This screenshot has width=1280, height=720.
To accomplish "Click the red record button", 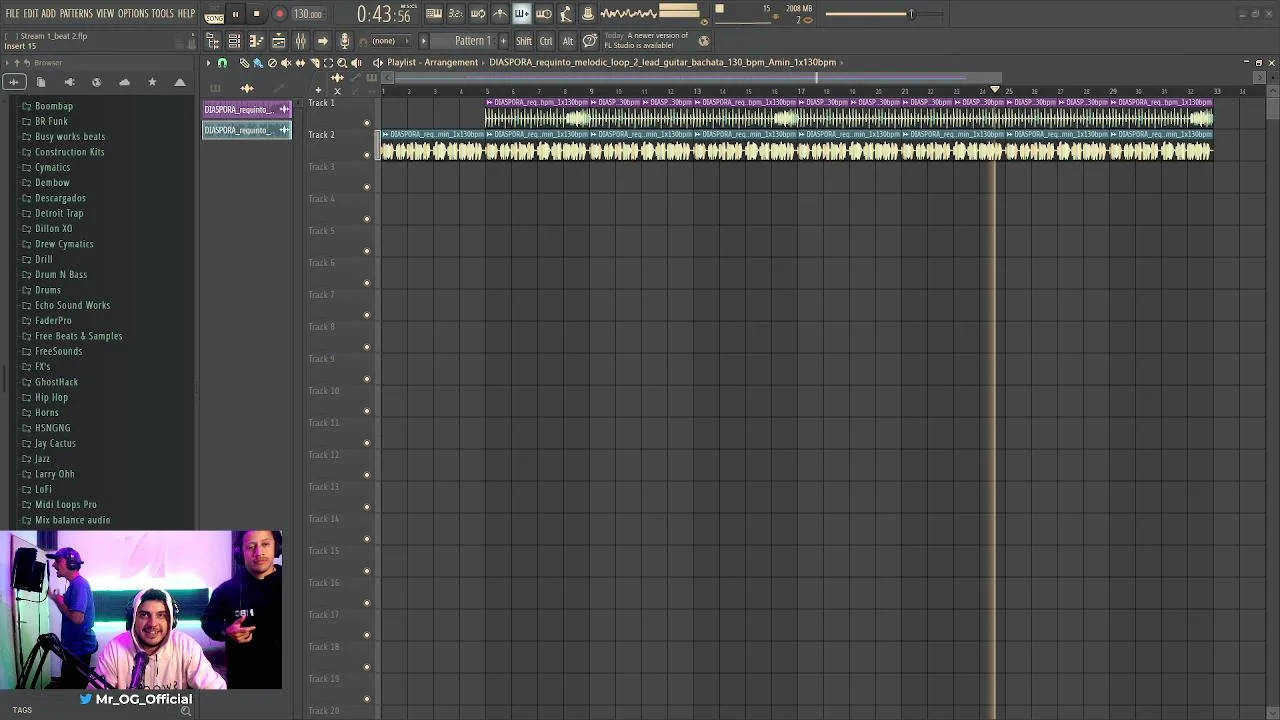I will click(280, 14).
